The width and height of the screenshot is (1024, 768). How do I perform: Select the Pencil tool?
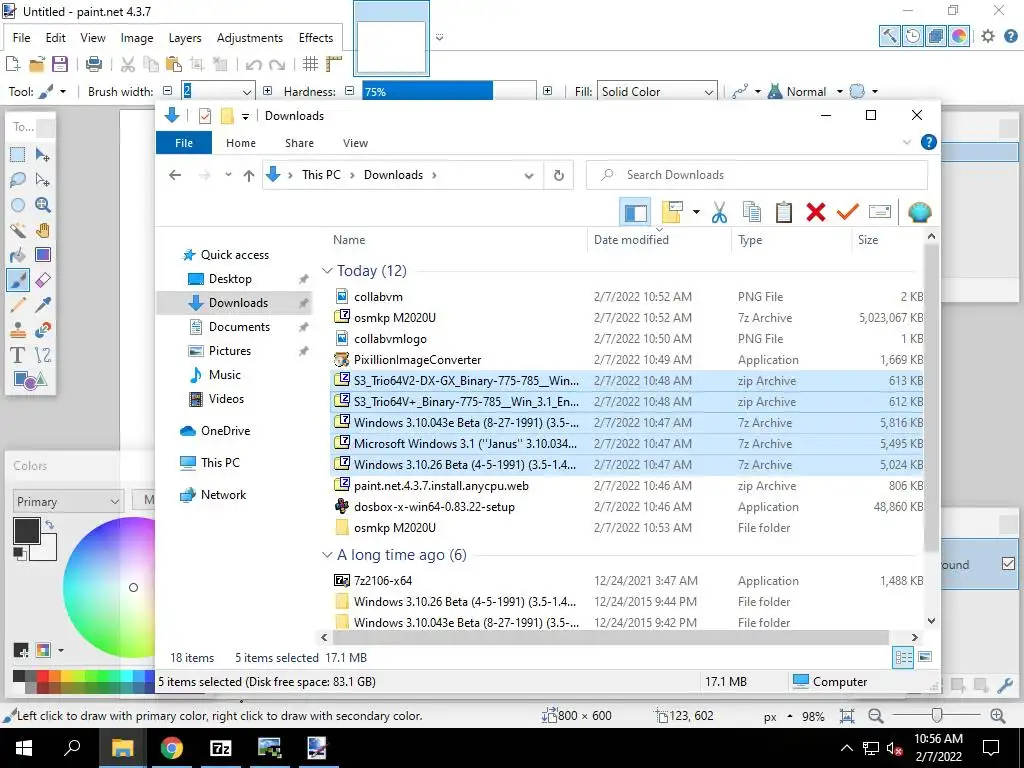tap(18, 305)
